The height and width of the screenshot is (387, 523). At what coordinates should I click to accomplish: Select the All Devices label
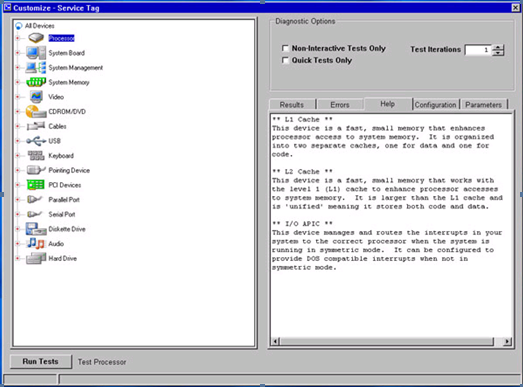tap(39, 26)
